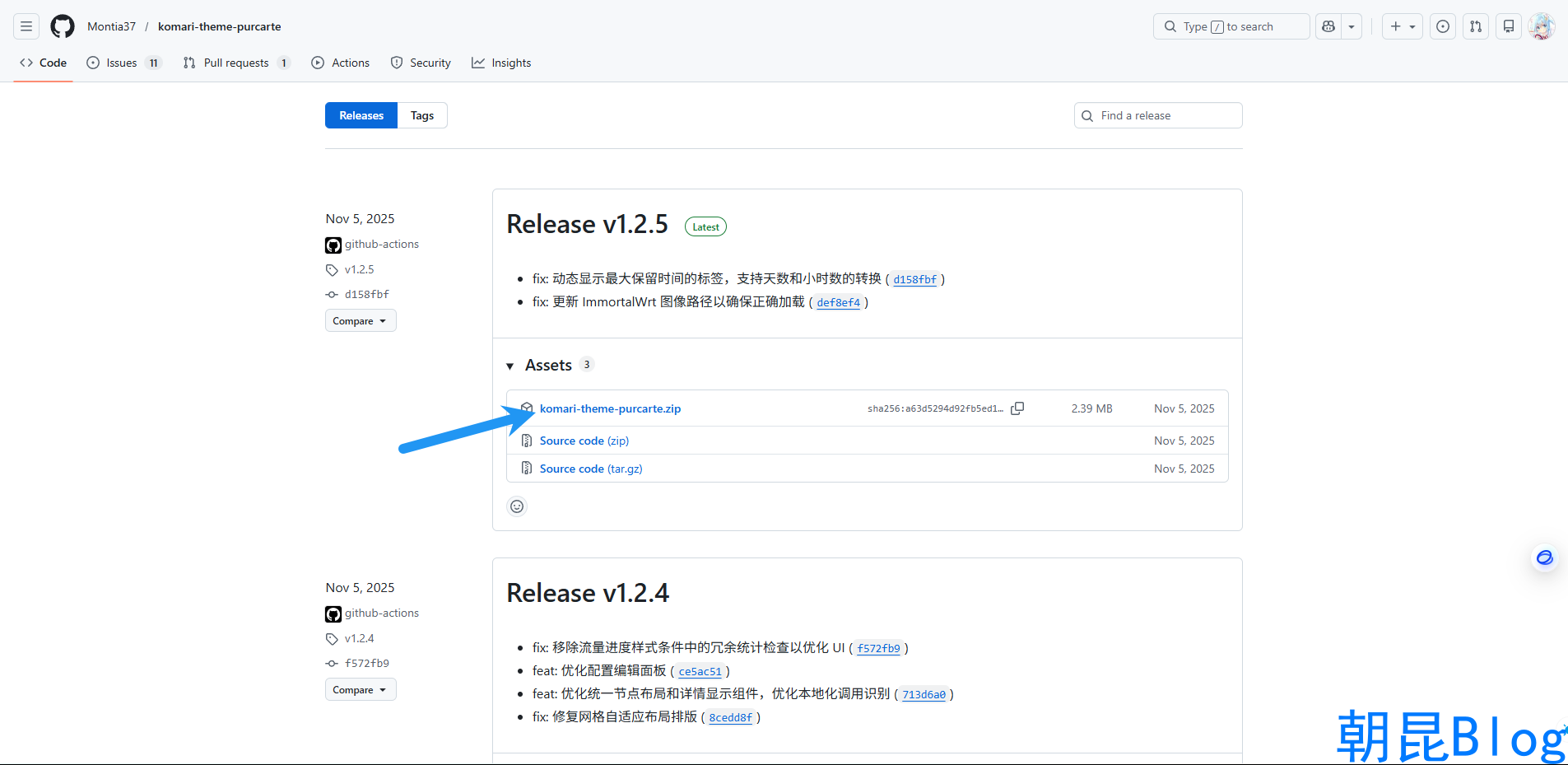This screenshot has height=765, width=1568.
Task: Open the create new plus menu
Action: click(x=1403, y=26)
